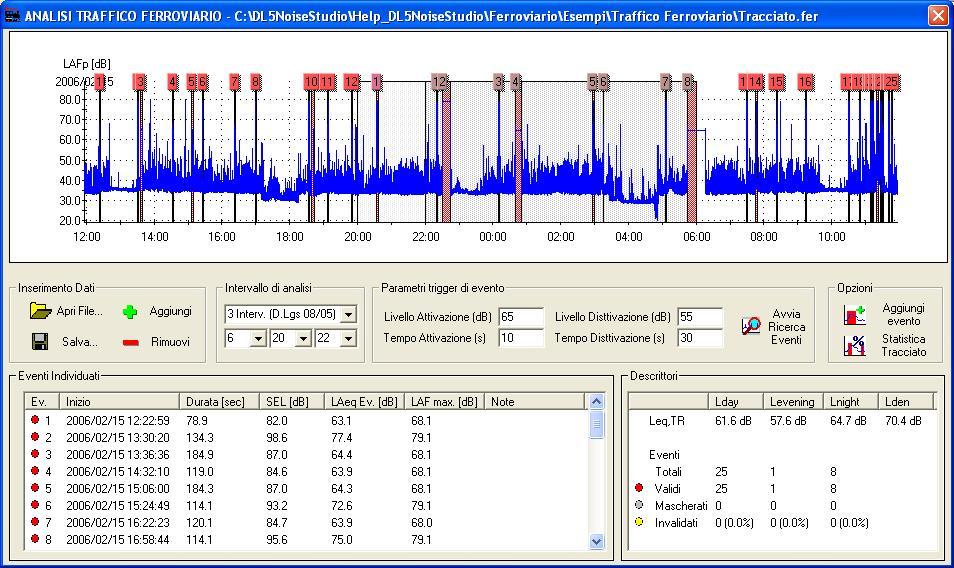Open the 3 Interv. (D.Lgs 08/05) dropdown
The width and height of the screenshot is (954, 568).
(x=348, y=314)
